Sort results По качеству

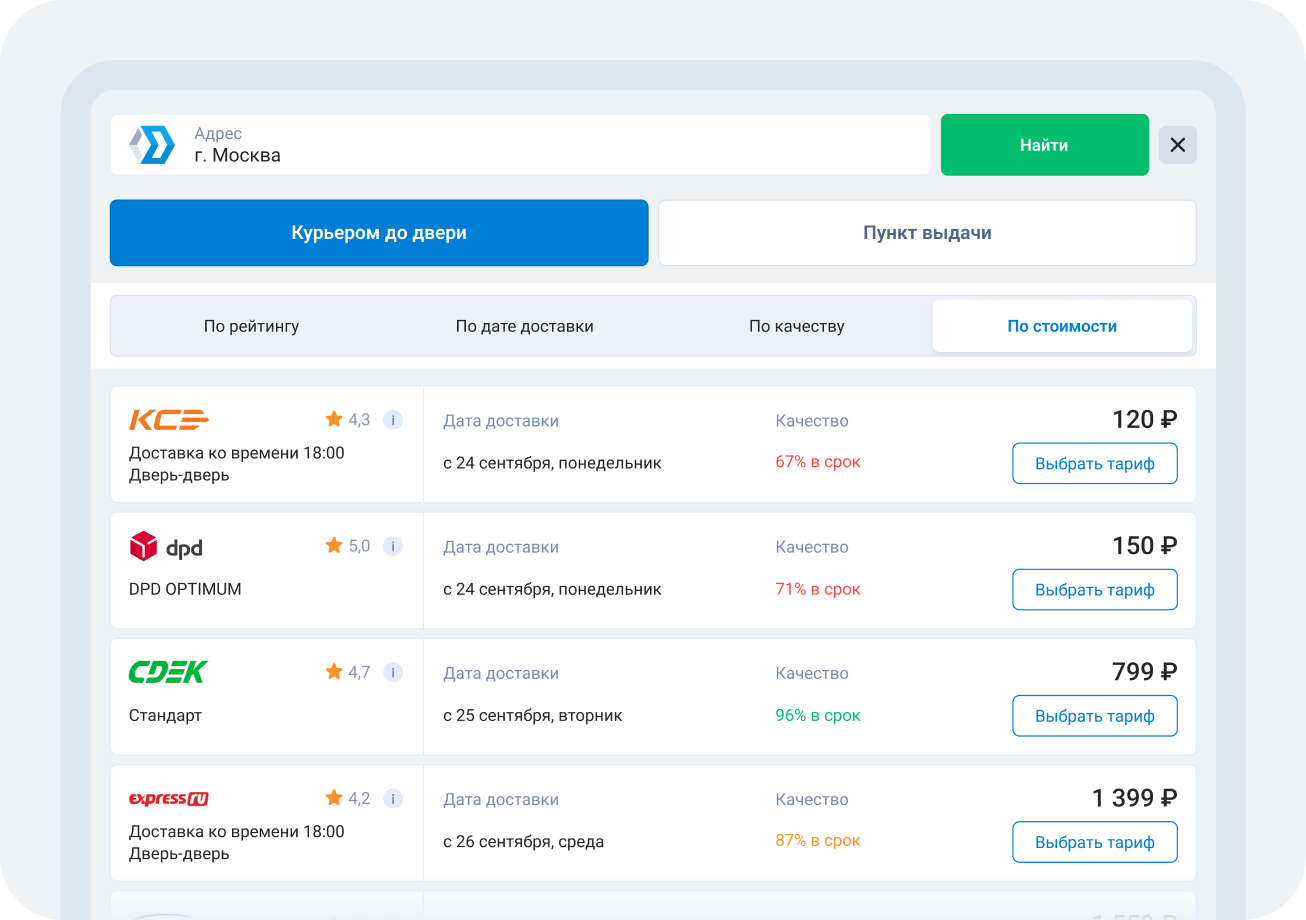click(x=797, y=326)
